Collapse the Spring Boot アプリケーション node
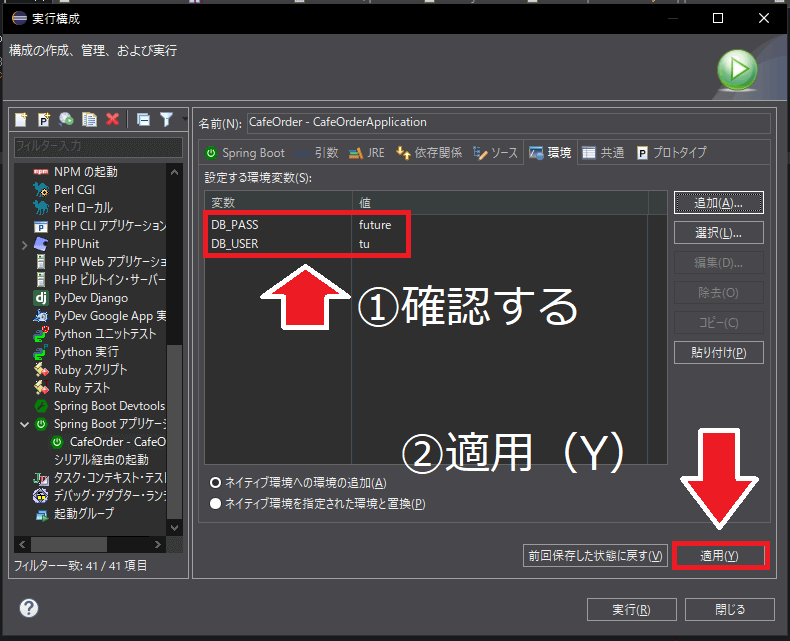The height and width of the screenshot is (641, 790). pyautogui.click(x=24, y=424)
